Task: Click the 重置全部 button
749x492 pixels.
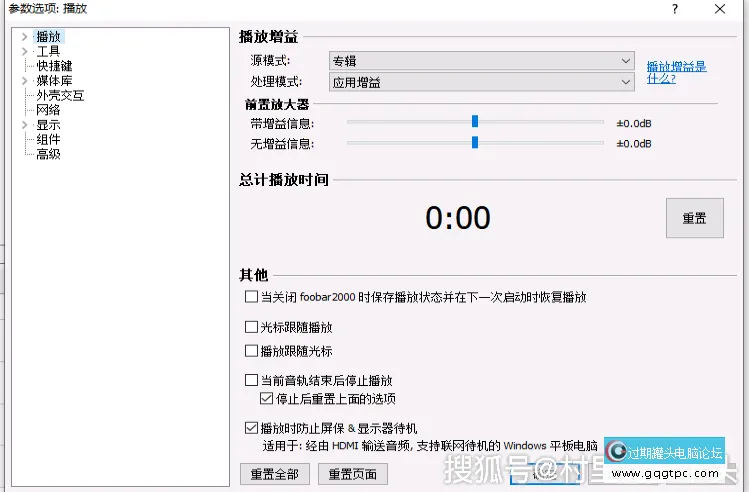Action: (x=274, y=474)
